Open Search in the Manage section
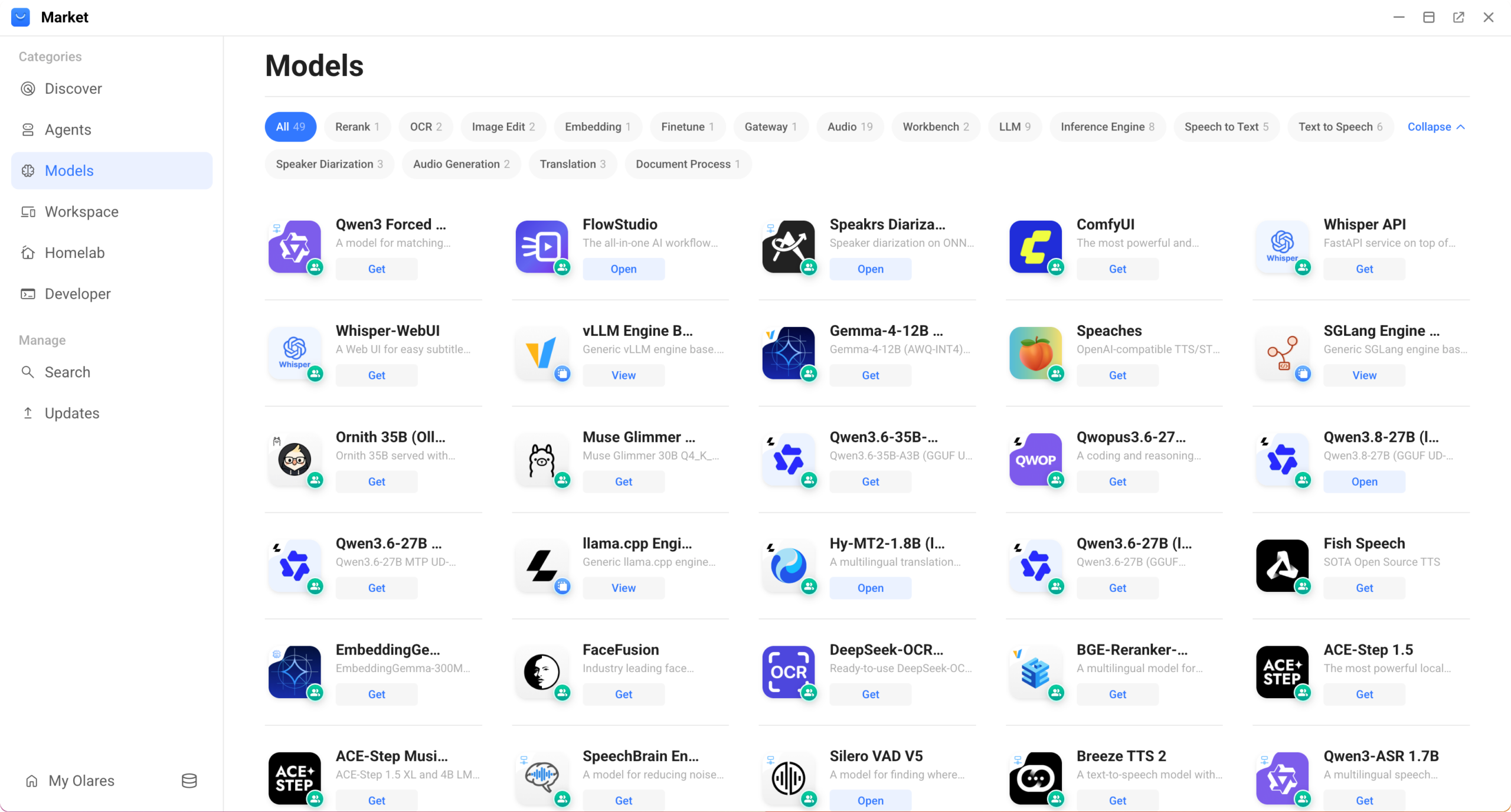The image size is (1511, 812). pyautogui.click(x=112, y=372)
